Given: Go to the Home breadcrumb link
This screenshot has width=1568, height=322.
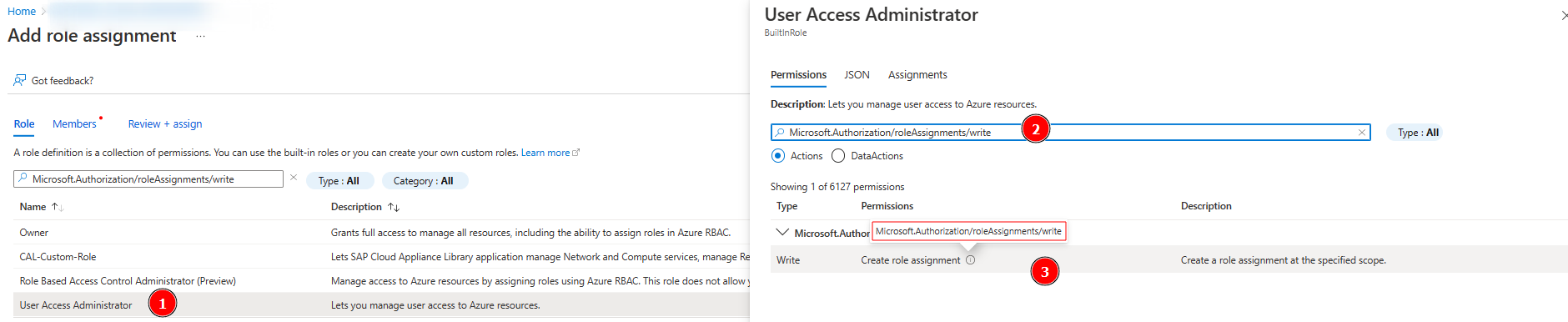Looking at the screenshot, I should point(22,12).
